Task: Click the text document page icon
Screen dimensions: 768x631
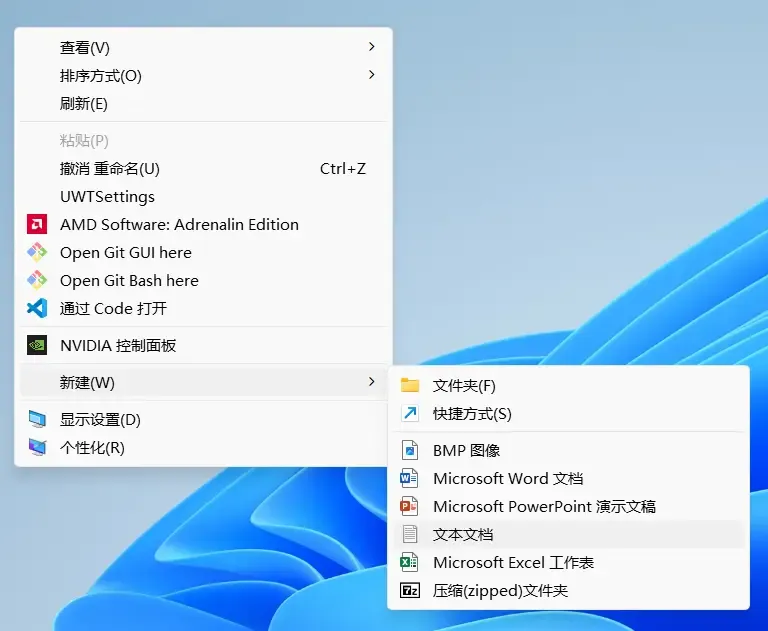Action: 410,534
